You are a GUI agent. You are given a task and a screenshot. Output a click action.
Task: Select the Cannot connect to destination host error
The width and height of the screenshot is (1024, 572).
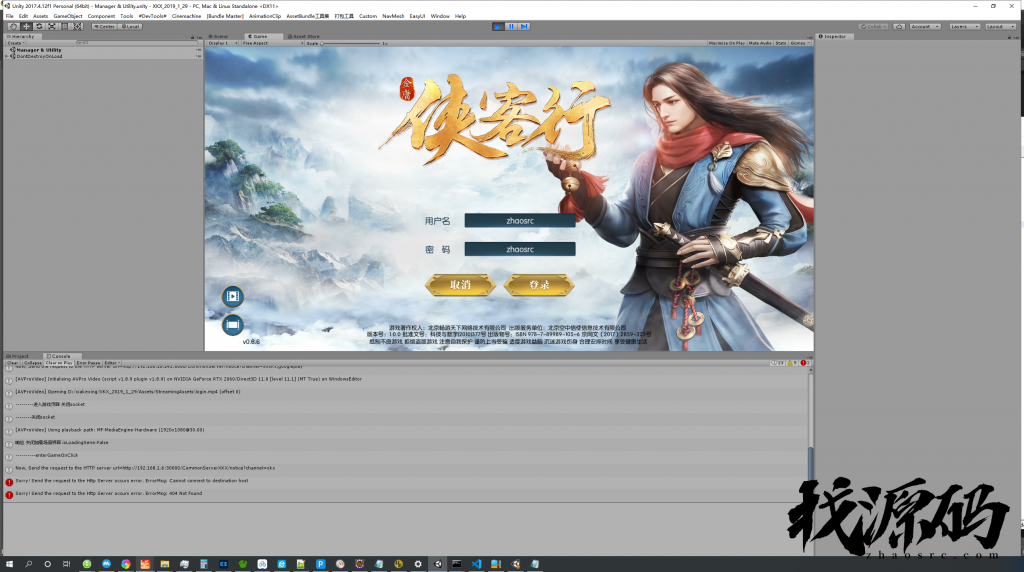click(405, 481)
